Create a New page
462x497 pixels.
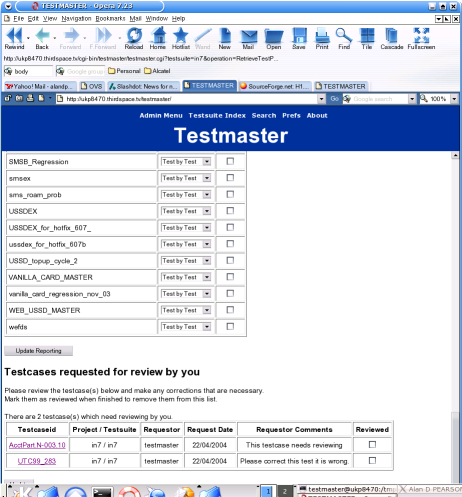click(225, 38)
